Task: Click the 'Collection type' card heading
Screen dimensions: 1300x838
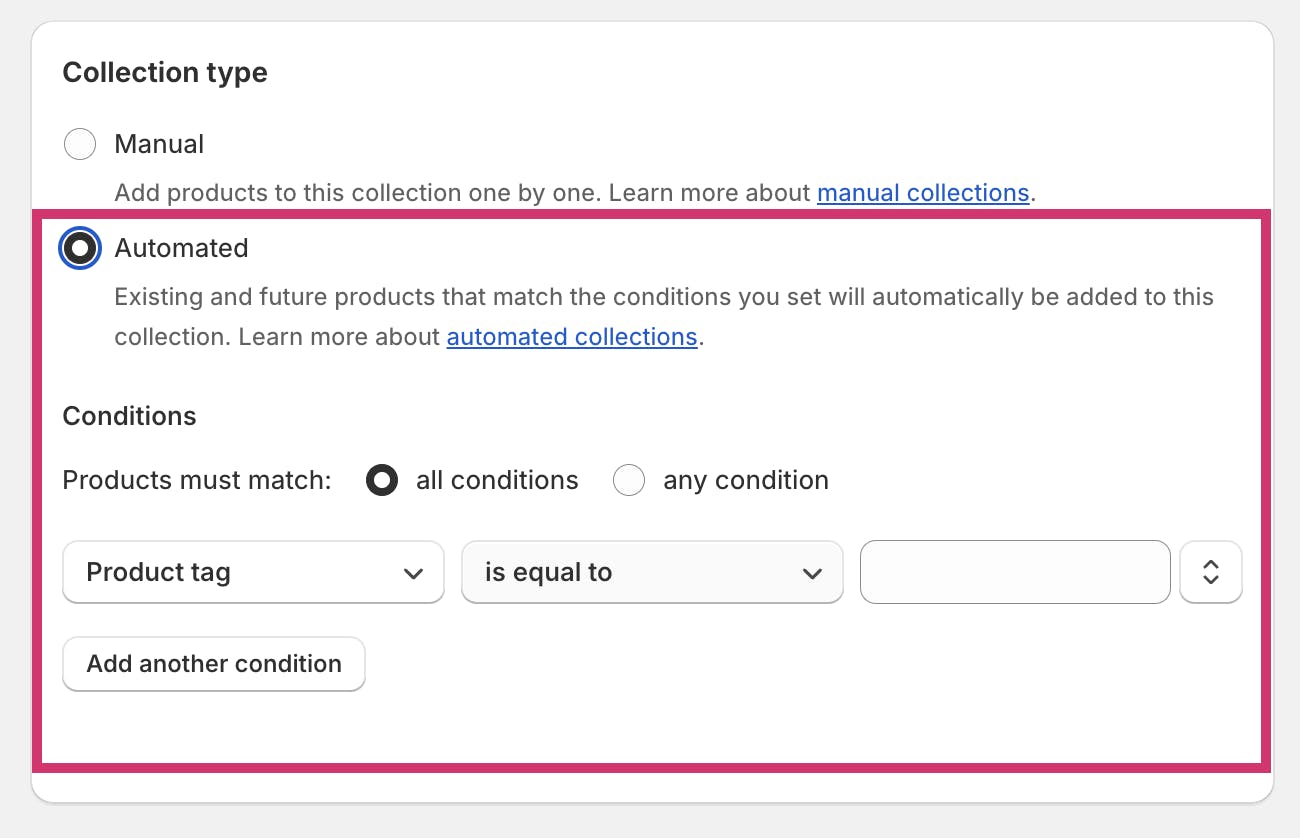Action: click(165, 73)
